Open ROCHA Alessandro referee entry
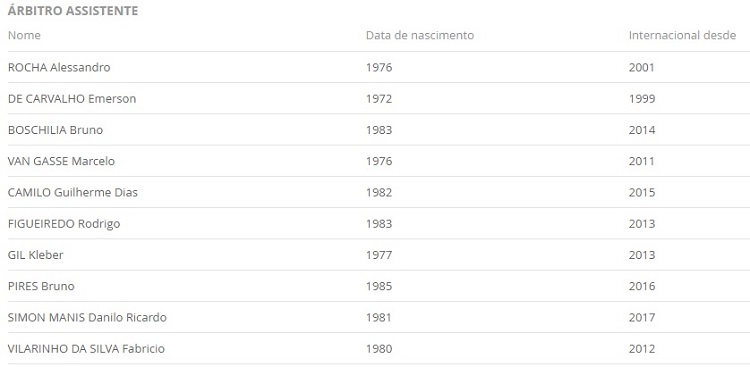The height and width of the screenshot is (367, 750). pyautogui.click(x=59, y=67)
